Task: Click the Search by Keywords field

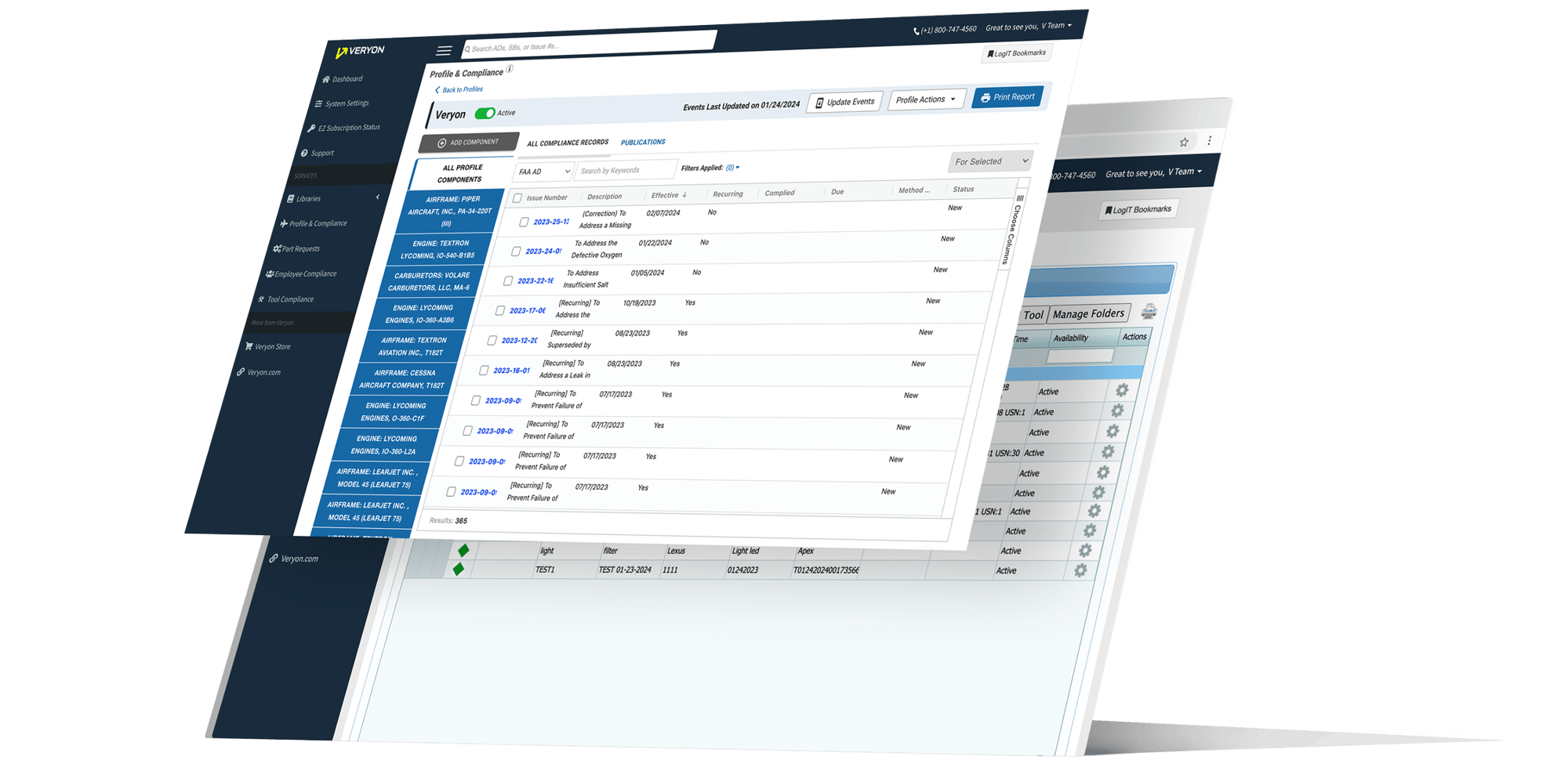Action: [x=626, y=170]
